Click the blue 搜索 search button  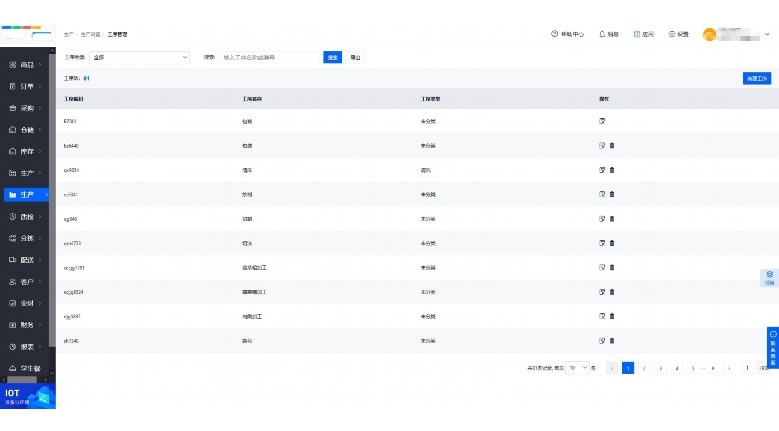click(332, 58)
